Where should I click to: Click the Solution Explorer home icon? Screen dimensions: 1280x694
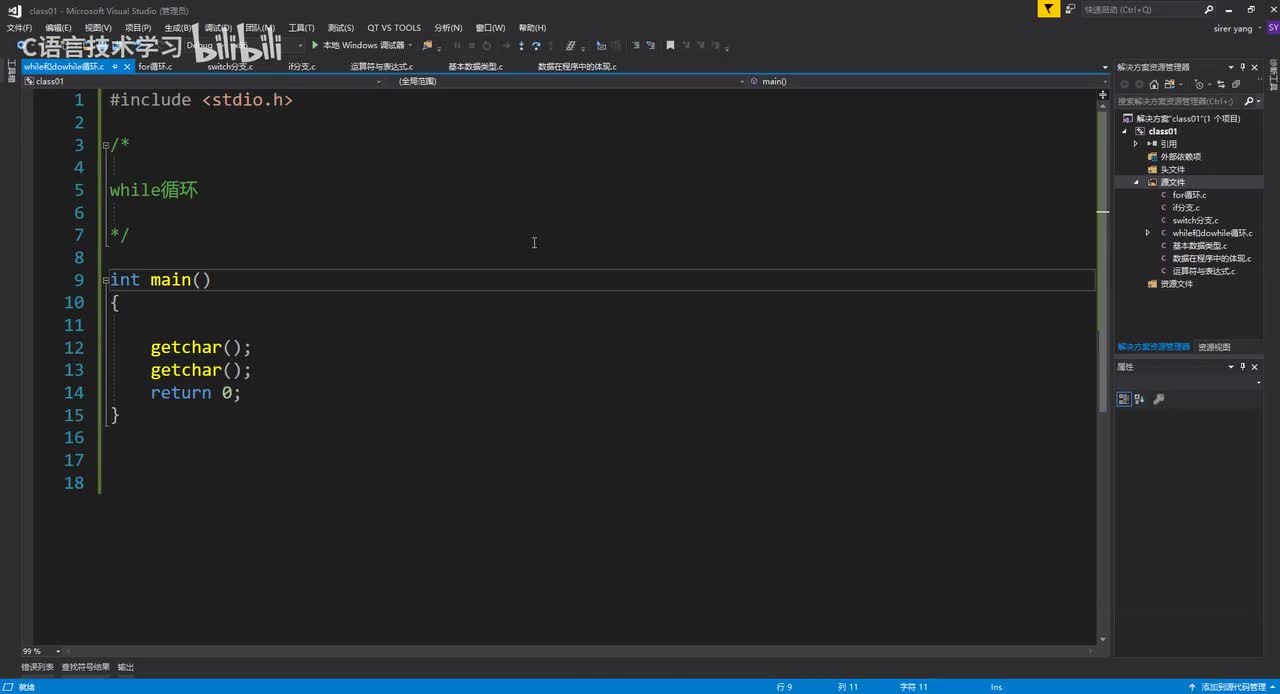coord(1152,84)
